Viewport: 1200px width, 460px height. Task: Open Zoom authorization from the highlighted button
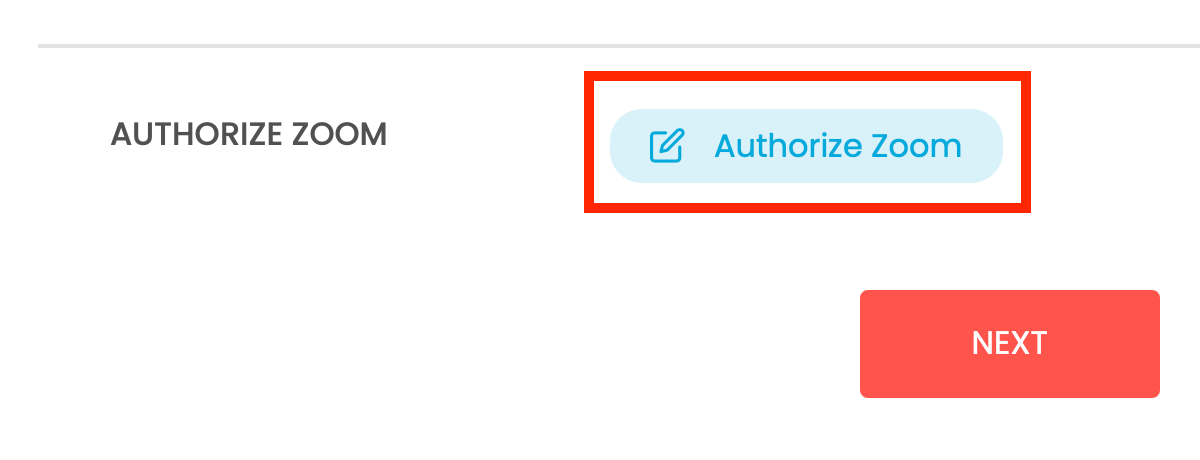(806, 146)
